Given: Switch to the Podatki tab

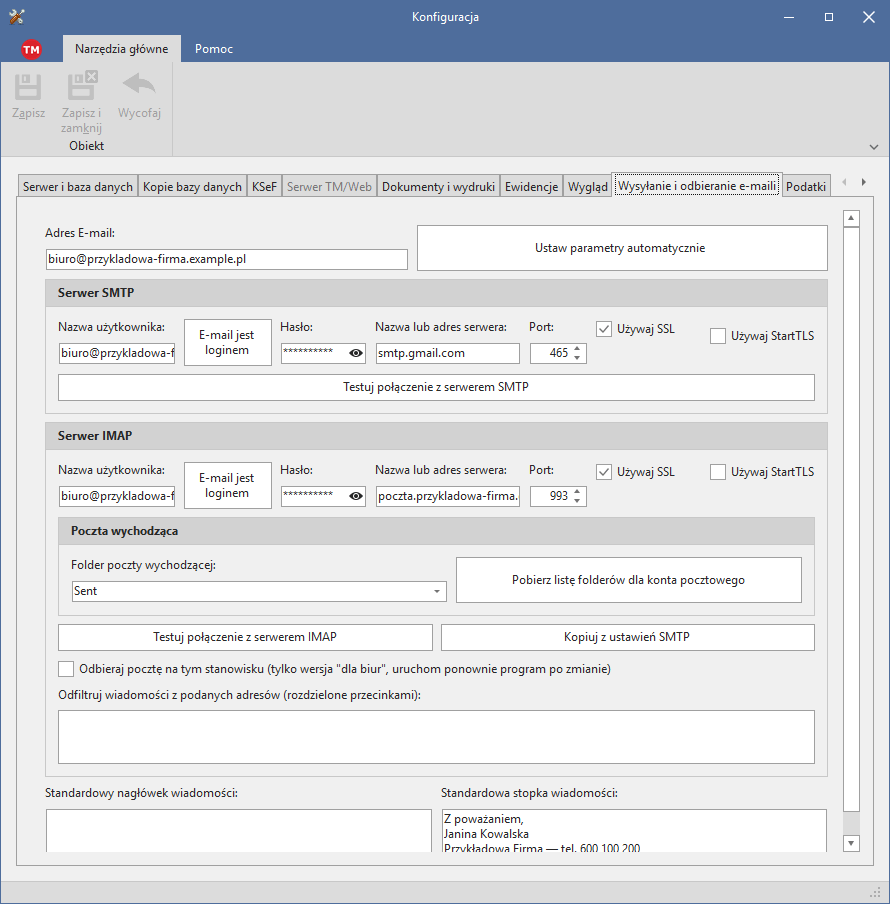Looking at the screenshot, I should coord(806,186).
